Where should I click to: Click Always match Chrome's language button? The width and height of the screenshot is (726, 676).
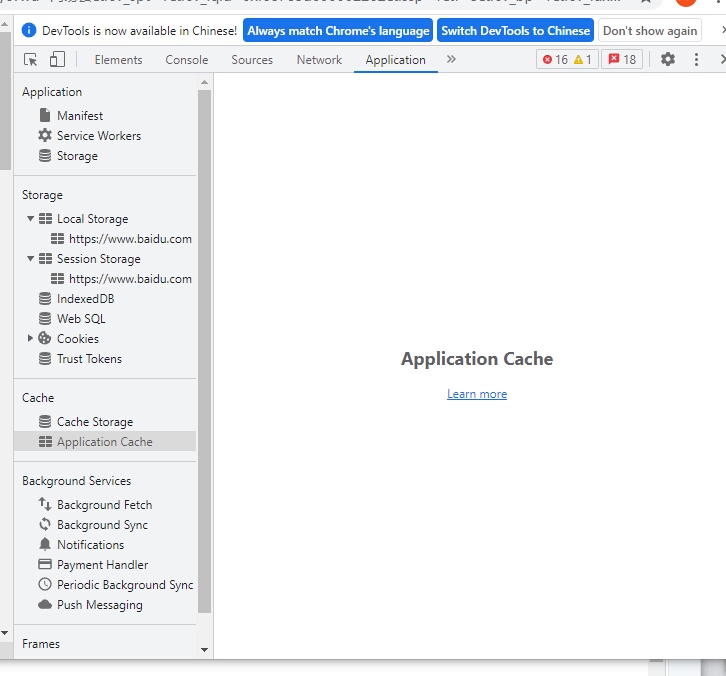coord(338,31)
